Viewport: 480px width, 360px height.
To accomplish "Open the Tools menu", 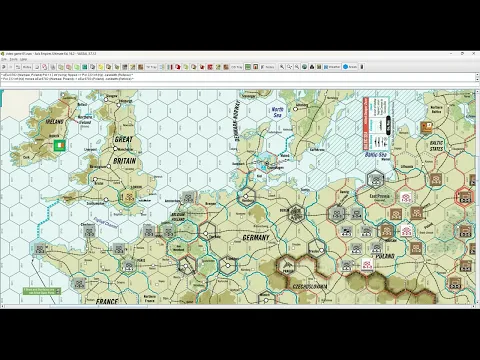I will [13, 59].
